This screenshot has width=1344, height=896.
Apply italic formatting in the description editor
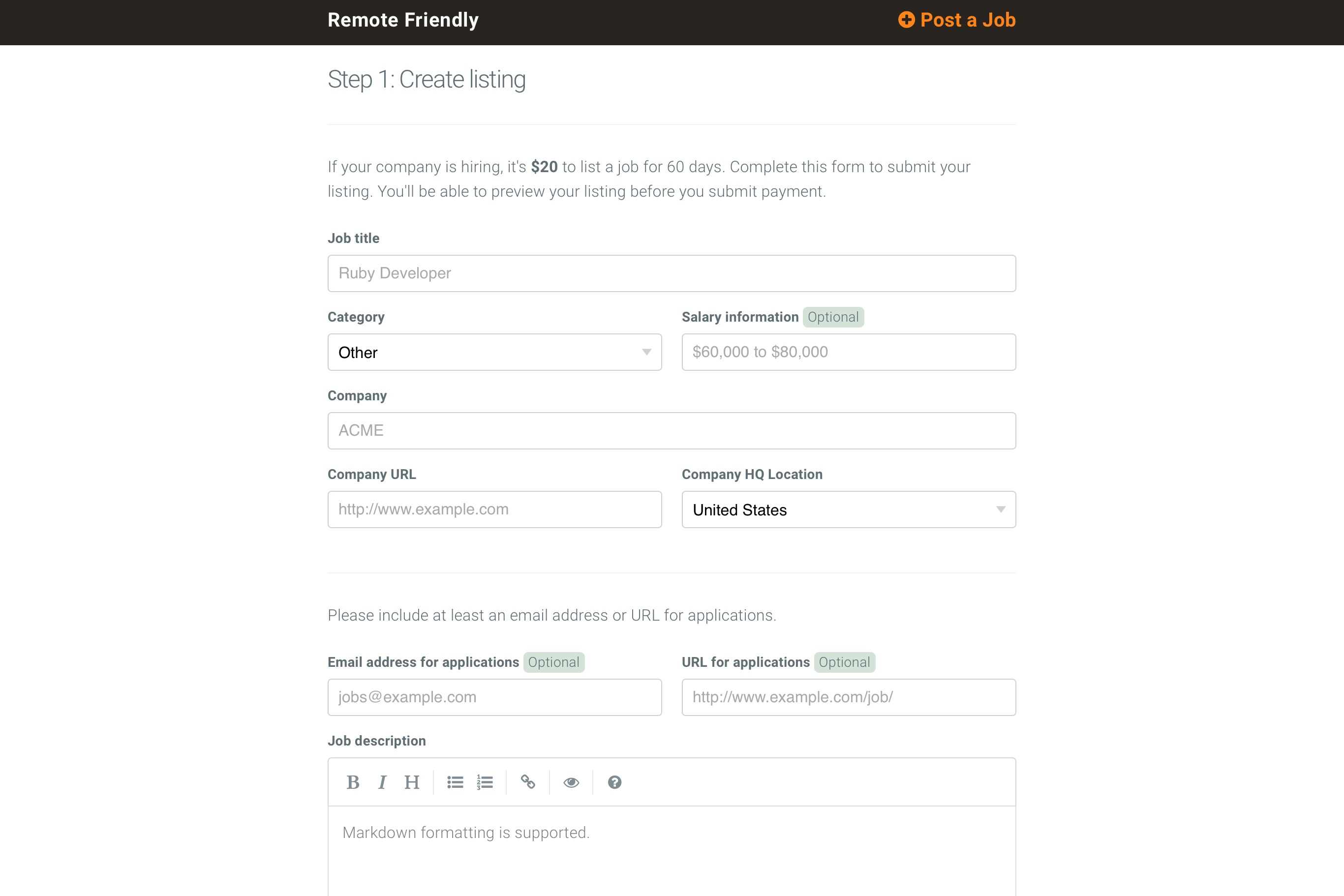coord(382,782)
